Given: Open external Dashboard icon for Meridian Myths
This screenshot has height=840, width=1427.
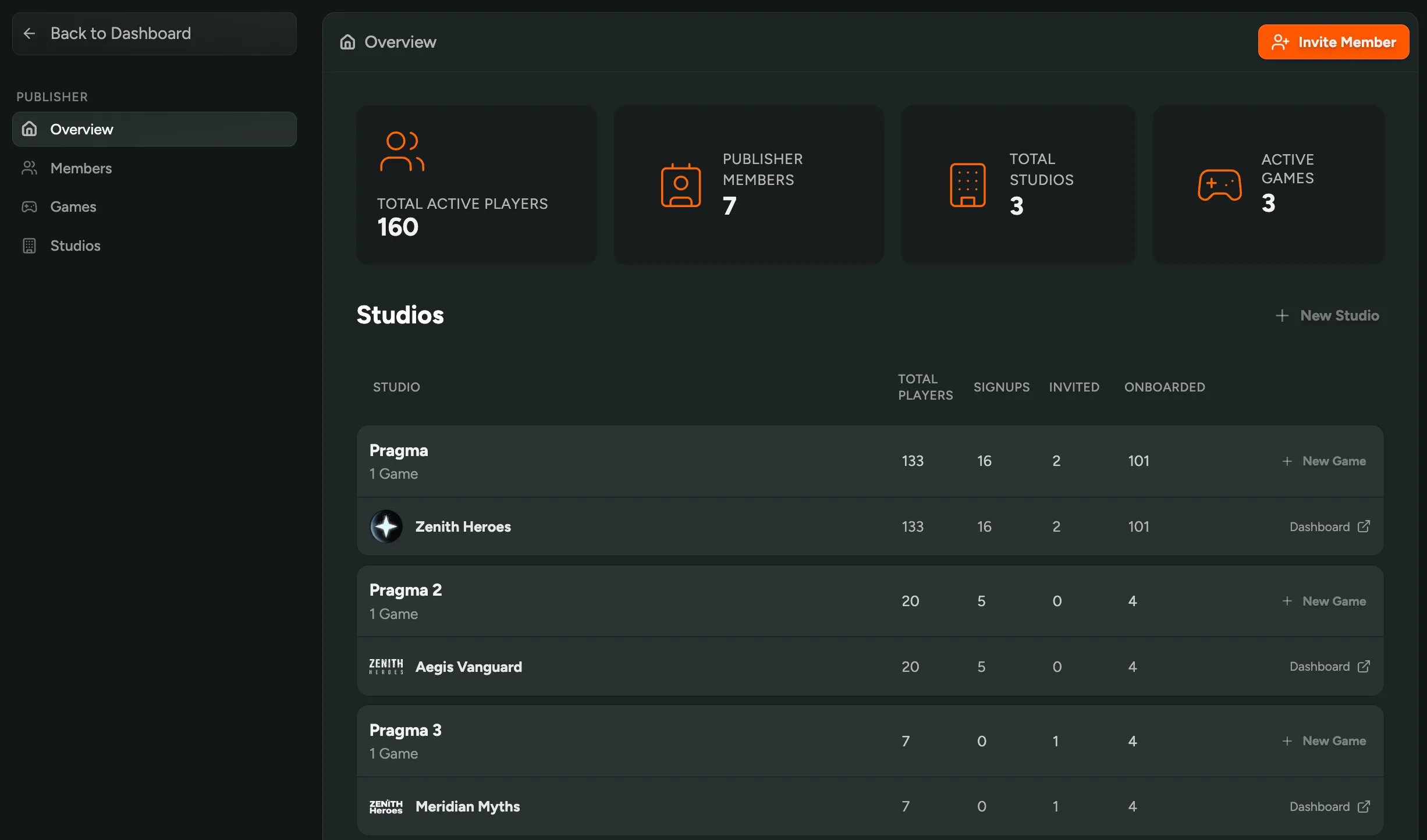Looking at the screenshot, I should (1364, 807).
